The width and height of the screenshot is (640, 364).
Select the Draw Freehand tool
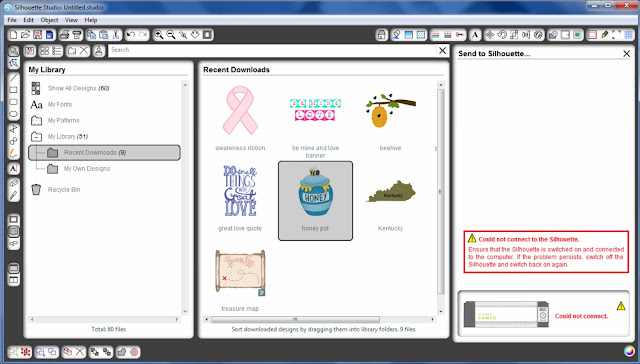pyautogui.click(x=13, y=153)
